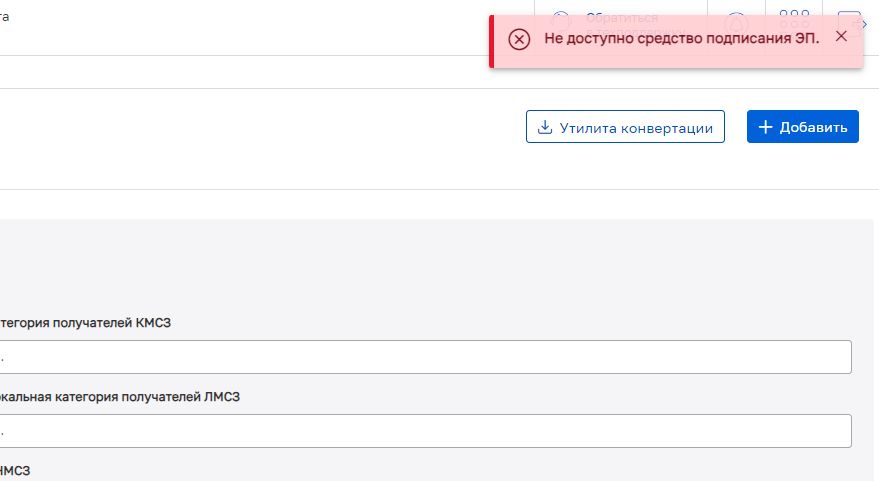Click the download icon on Утилита конвертации
The width and height of the screenshot is (879, 481).
click(x=545, y=127)
